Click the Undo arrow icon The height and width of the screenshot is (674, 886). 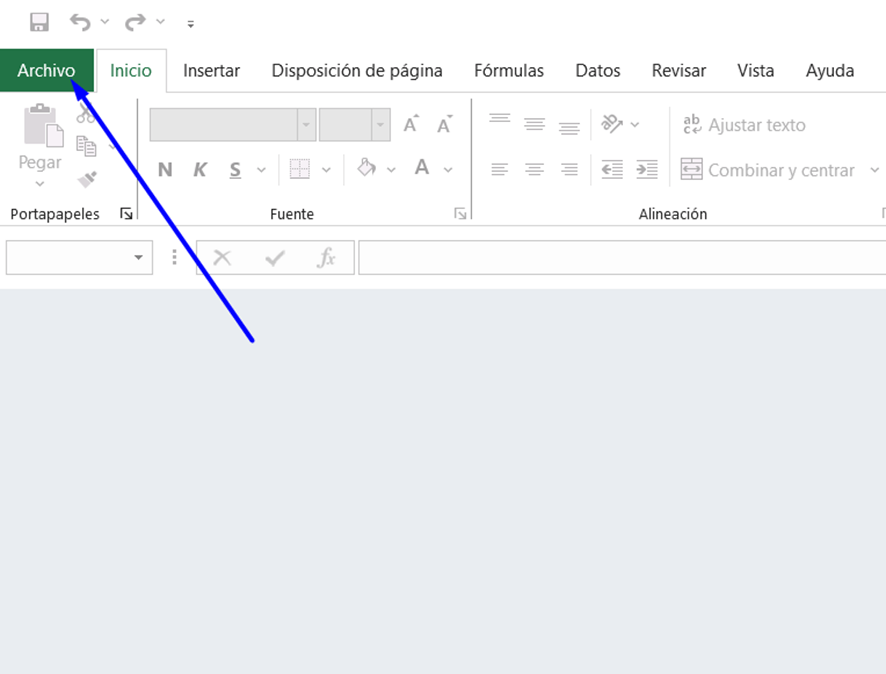pos(80,22)
